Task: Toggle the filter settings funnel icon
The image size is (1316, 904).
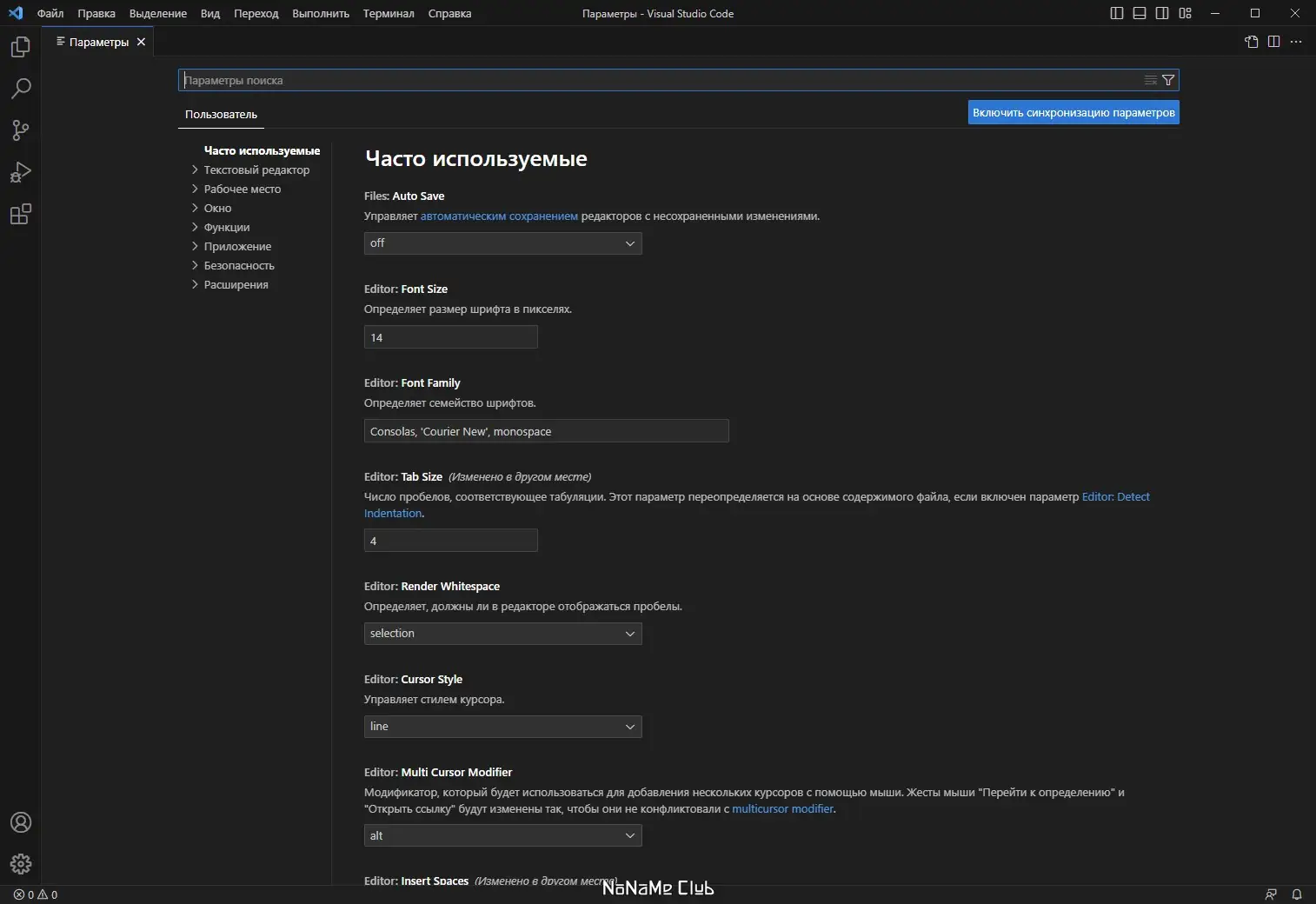Action: click(1169, 79)
